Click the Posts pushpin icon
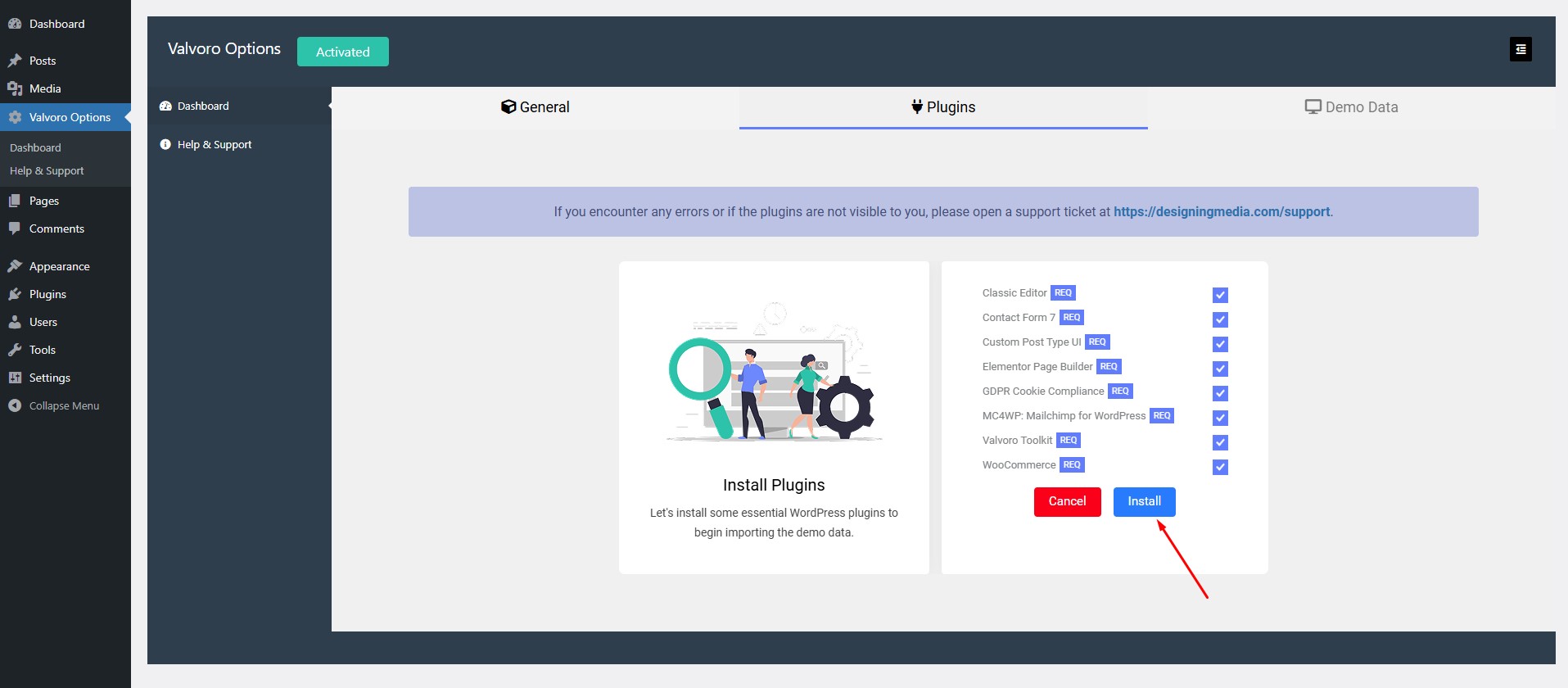Image resolution: width=1568 pixels, height=688 pixels. point(15,61)
